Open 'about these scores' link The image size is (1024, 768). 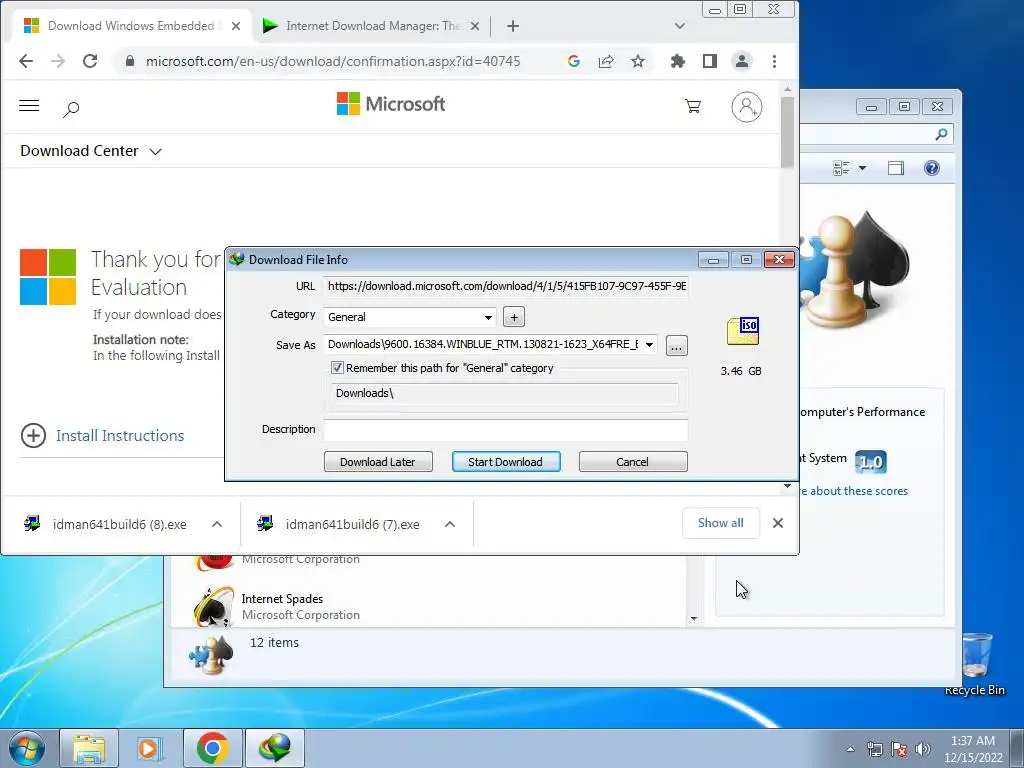852,491
